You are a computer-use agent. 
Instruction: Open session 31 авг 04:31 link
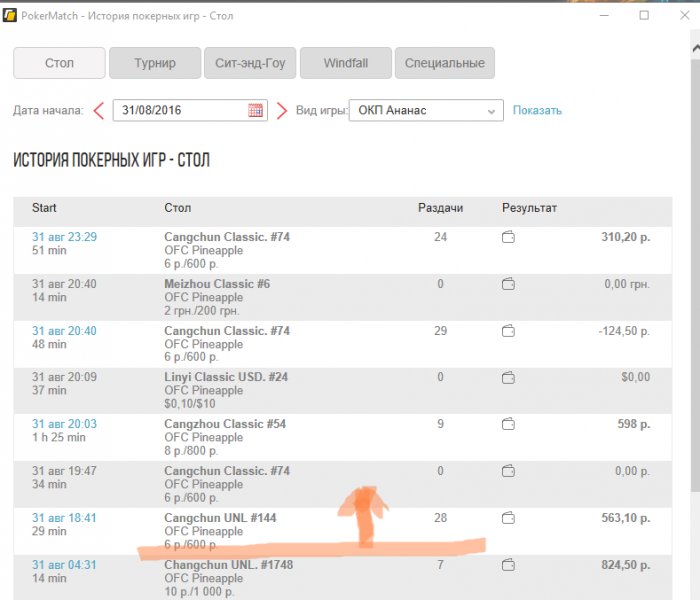pos(64,565)
